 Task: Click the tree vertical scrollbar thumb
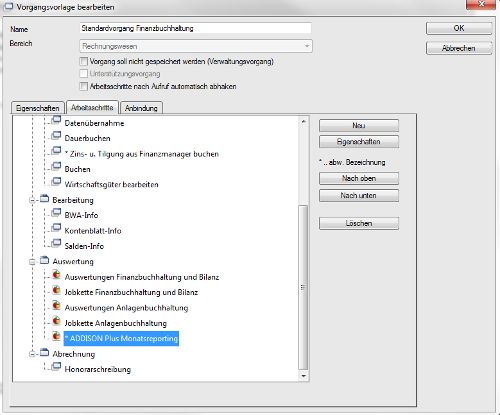tap(303, 287)
